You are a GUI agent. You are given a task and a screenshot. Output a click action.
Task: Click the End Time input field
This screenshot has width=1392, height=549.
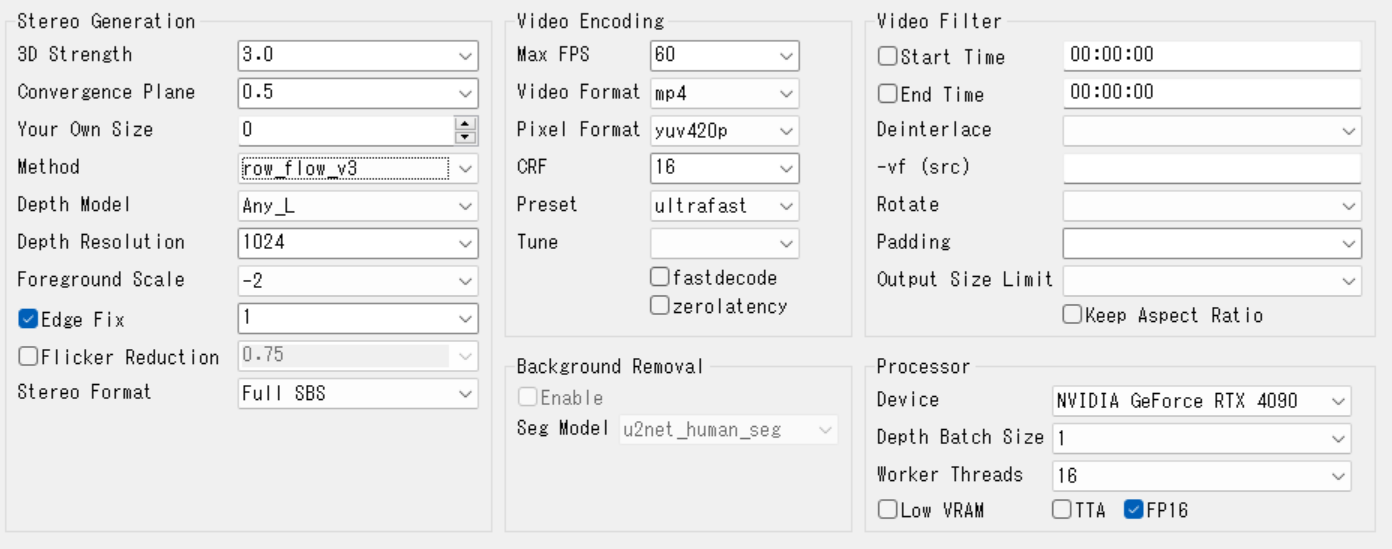coord(1212,93)
